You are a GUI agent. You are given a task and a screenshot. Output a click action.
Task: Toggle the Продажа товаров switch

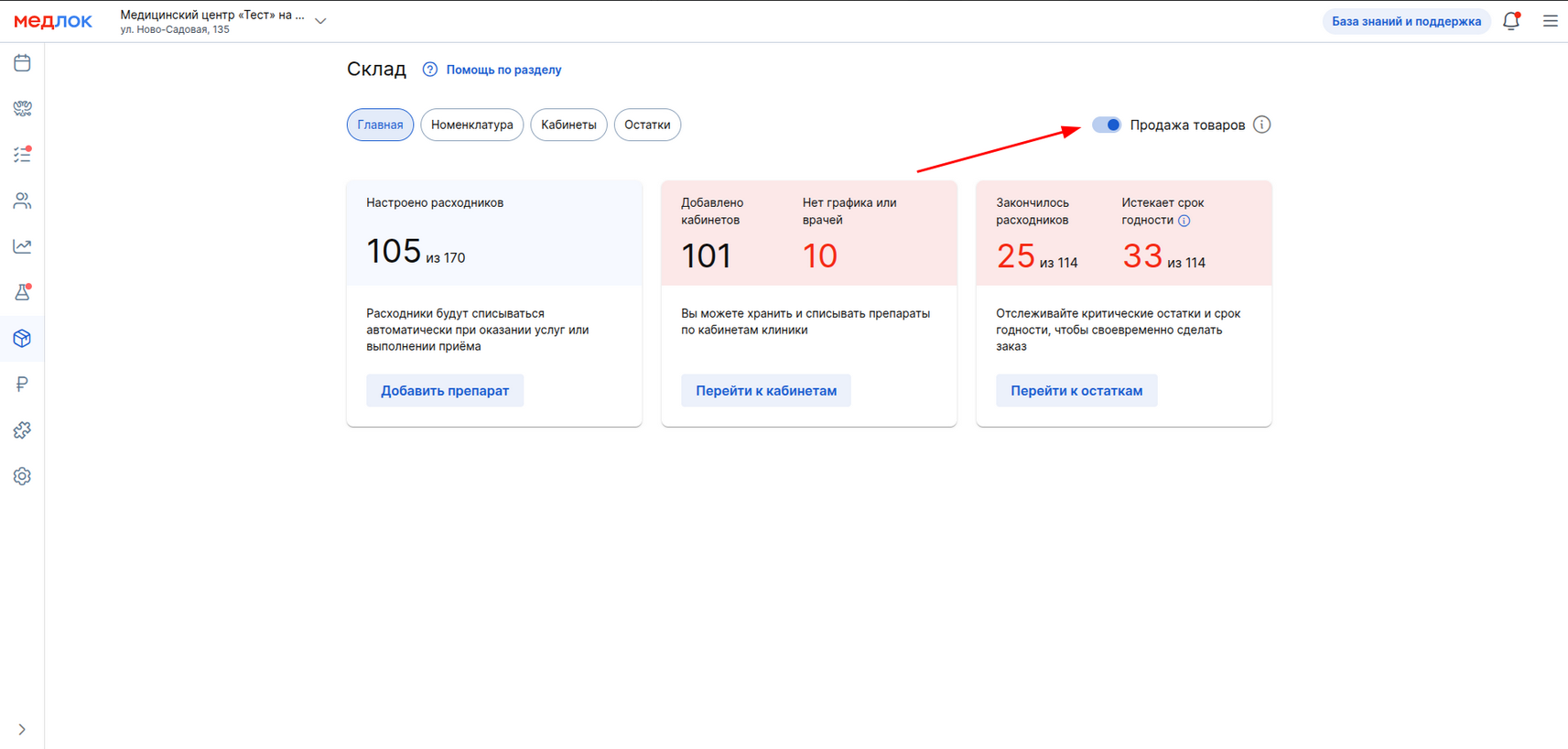point(1107,125)
